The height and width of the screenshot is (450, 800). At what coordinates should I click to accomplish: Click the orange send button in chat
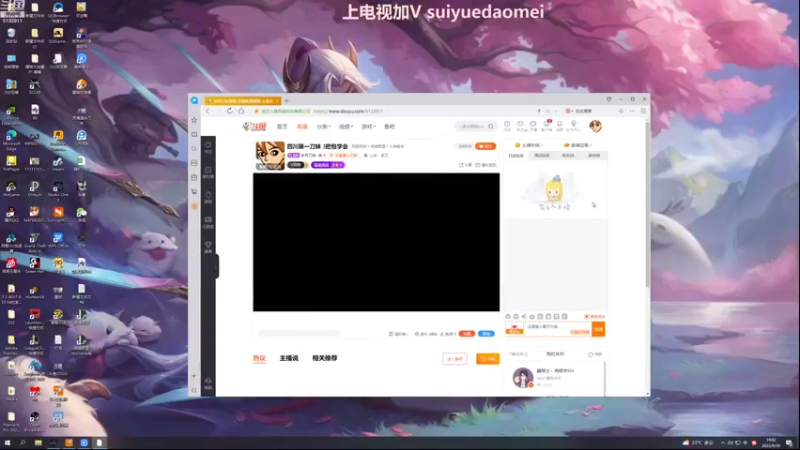[x=598, y=329]
